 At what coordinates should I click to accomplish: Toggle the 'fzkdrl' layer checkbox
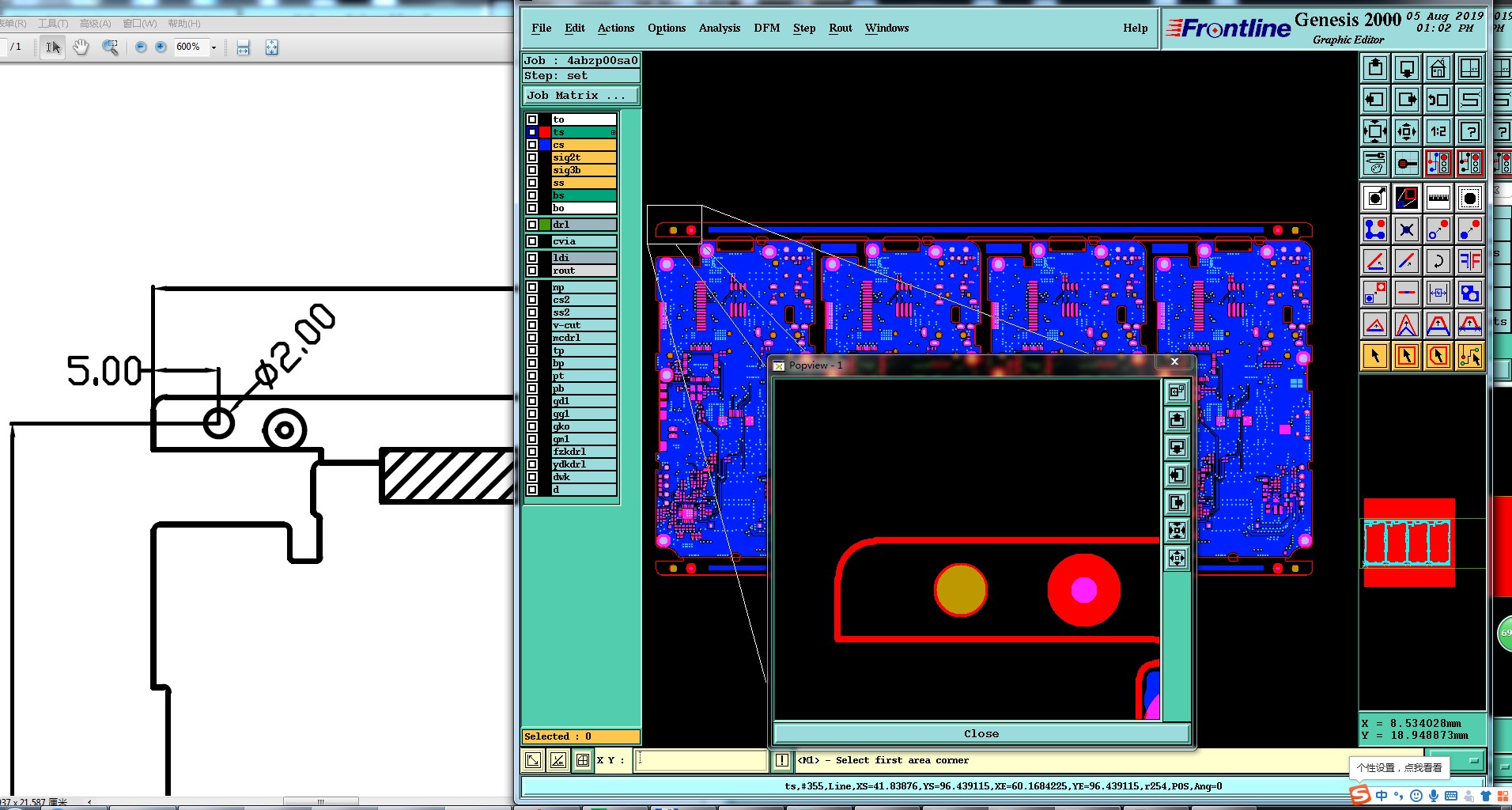(532, 452)
